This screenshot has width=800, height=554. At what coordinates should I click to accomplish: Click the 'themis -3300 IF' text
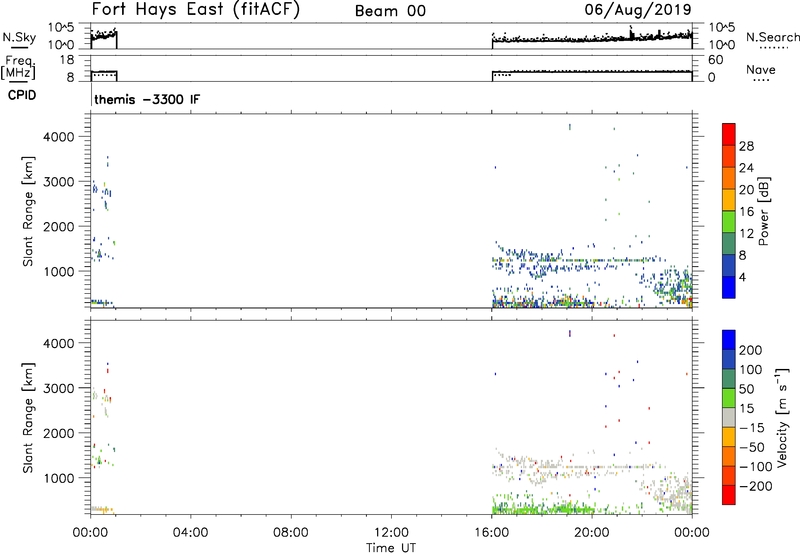tap(147, 99)
